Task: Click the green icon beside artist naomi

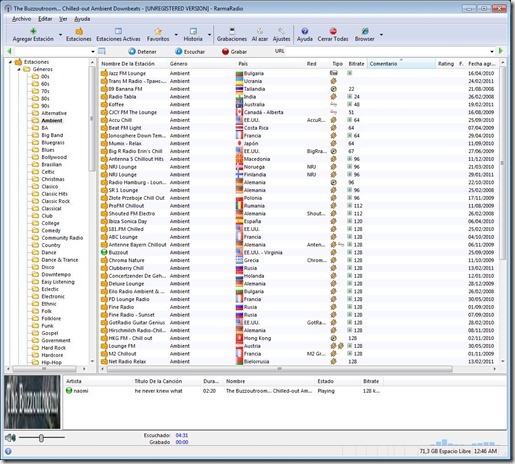Action: coord(69,391)
